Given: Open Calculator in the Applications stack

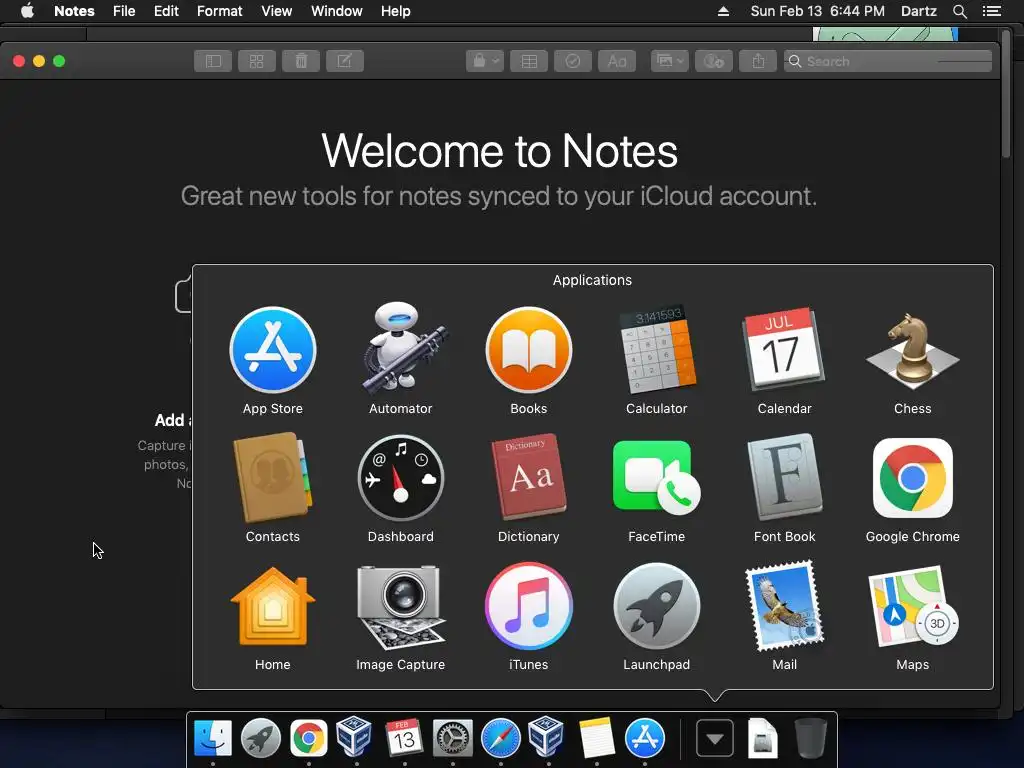Looking at the screenshot, I should (656, 350).
